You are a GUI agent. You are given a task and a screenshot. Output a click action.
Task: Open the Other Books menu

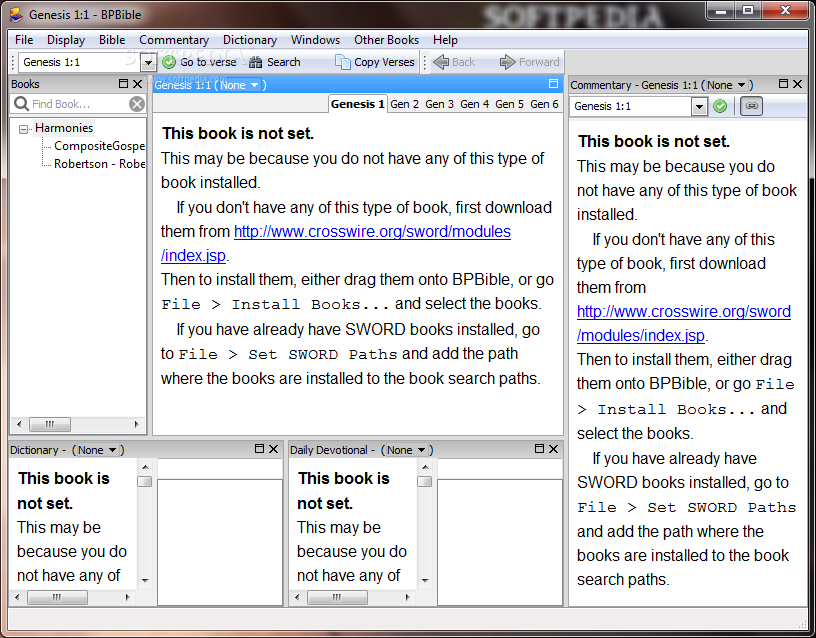click(x=386, y=40)
